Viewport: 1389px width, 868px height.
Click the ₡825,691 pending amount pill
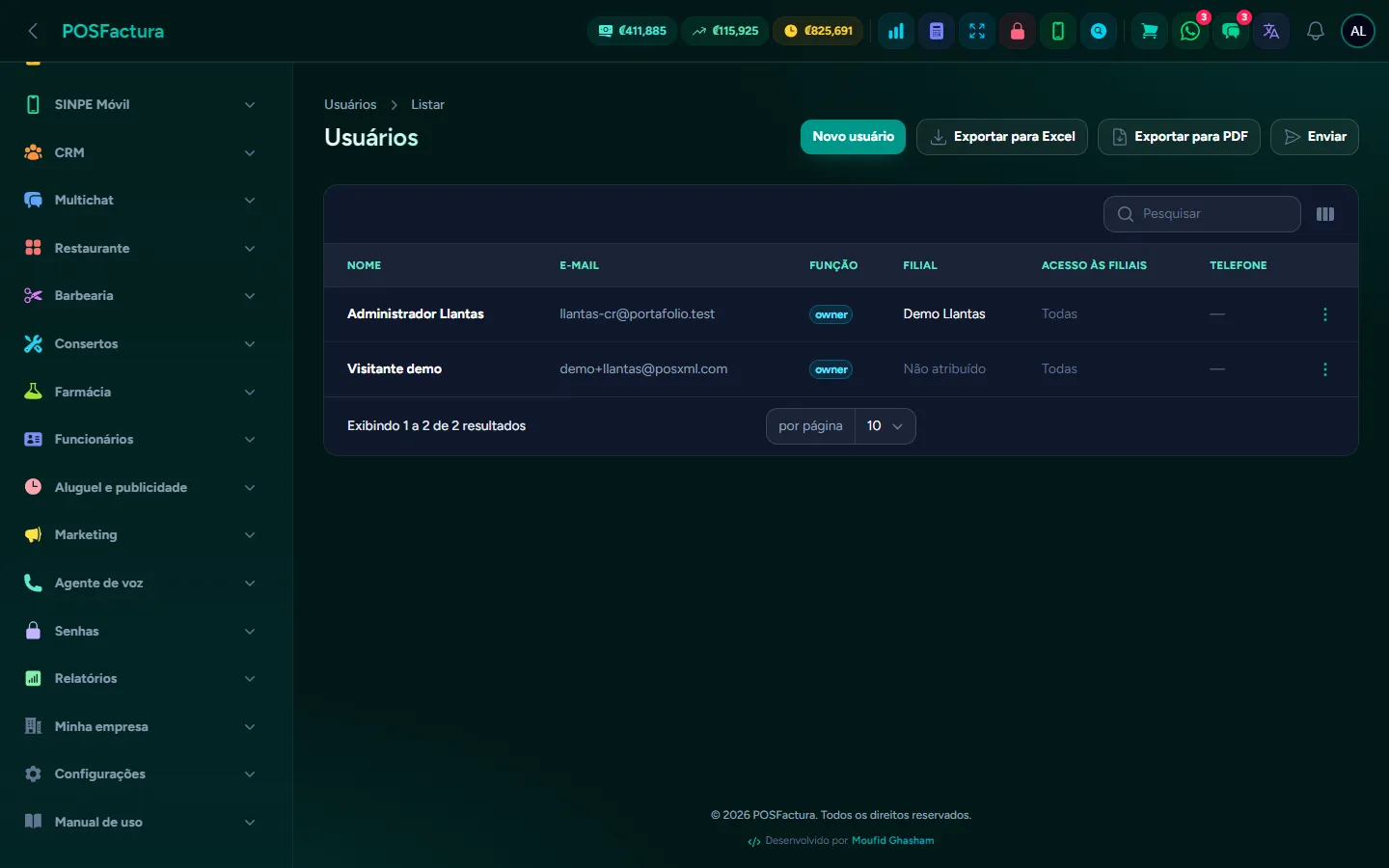click(x=818, y=31)
